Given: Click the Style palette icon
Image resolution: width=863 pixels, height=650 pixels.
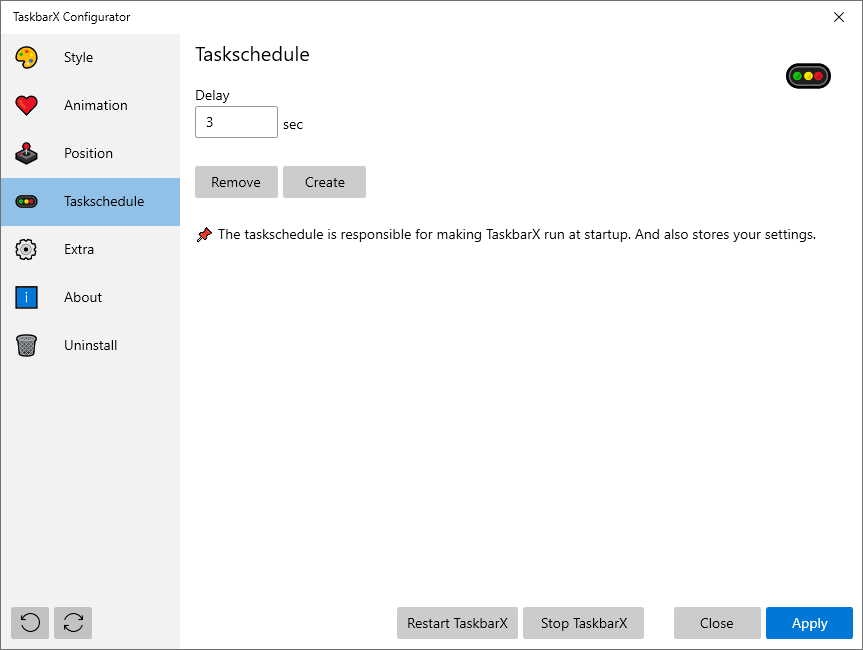Looking at the screenshot, I should coord(26,57).
